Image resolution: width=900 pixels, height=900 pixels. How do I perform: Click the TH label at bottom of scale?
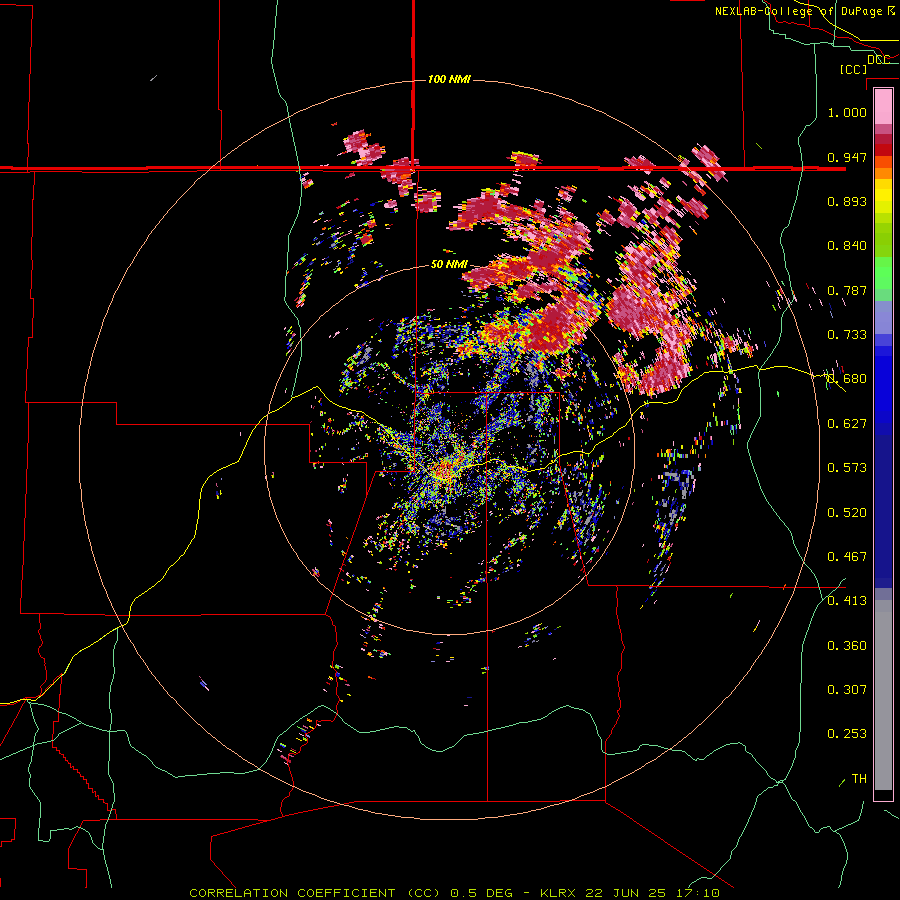(x=859, y=779)
